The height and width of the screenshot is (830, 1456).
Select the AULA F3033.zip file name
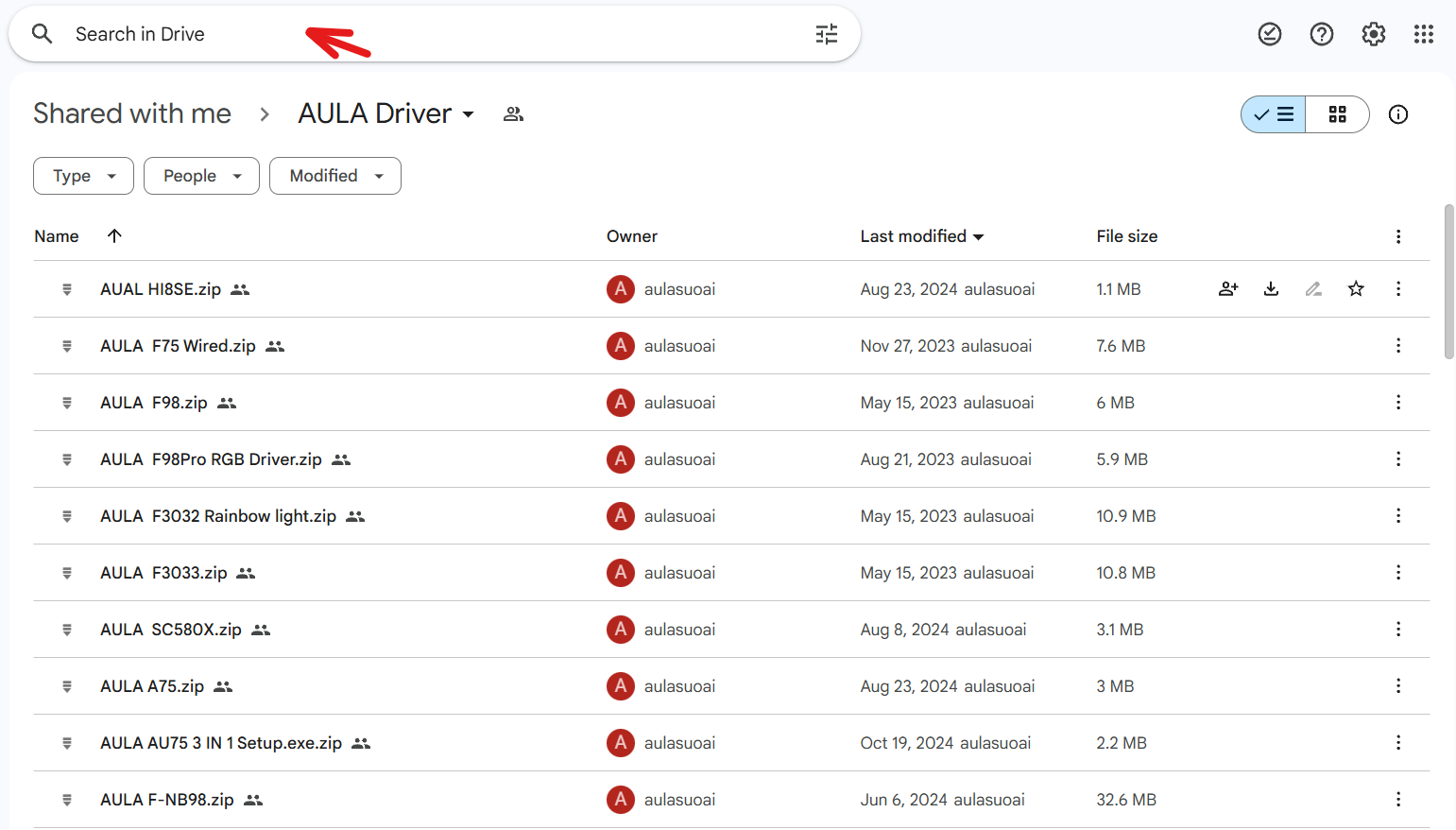click(x=163, y=573)
